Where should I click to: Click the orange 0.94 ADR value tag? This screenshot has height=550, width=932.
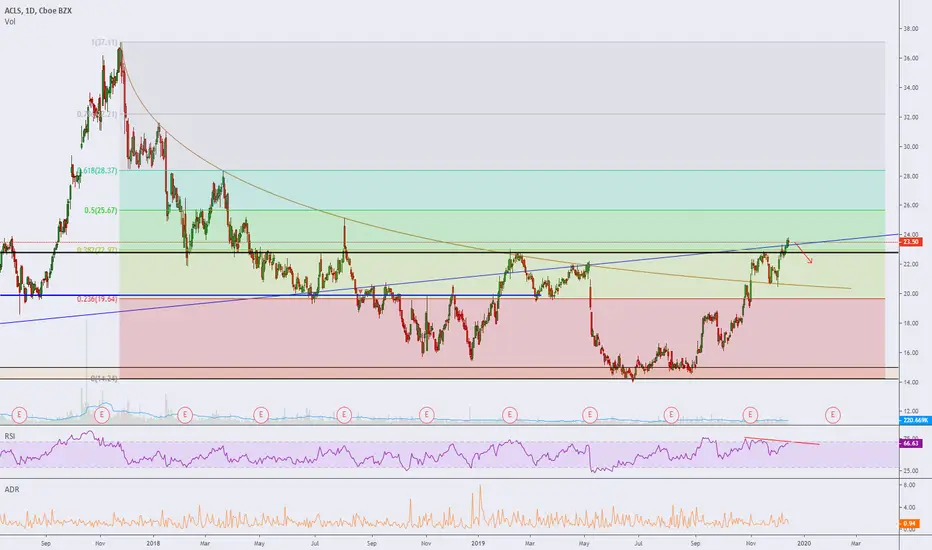point(909,524)
